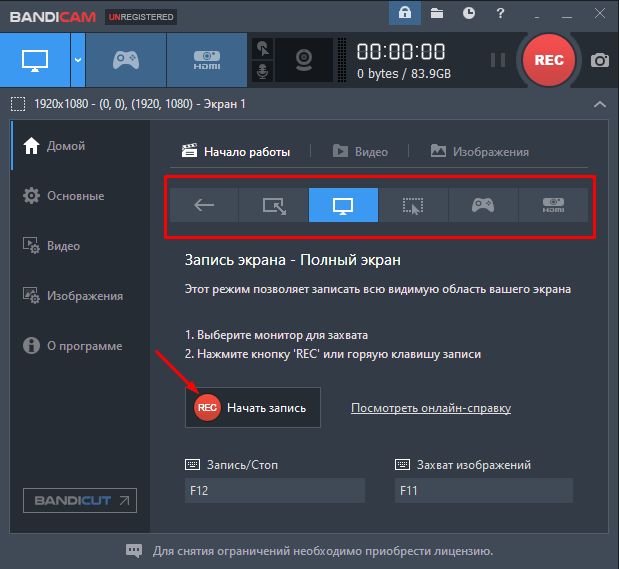
Task: Select rectangle on screen mode icon
Action: point(274,205)
